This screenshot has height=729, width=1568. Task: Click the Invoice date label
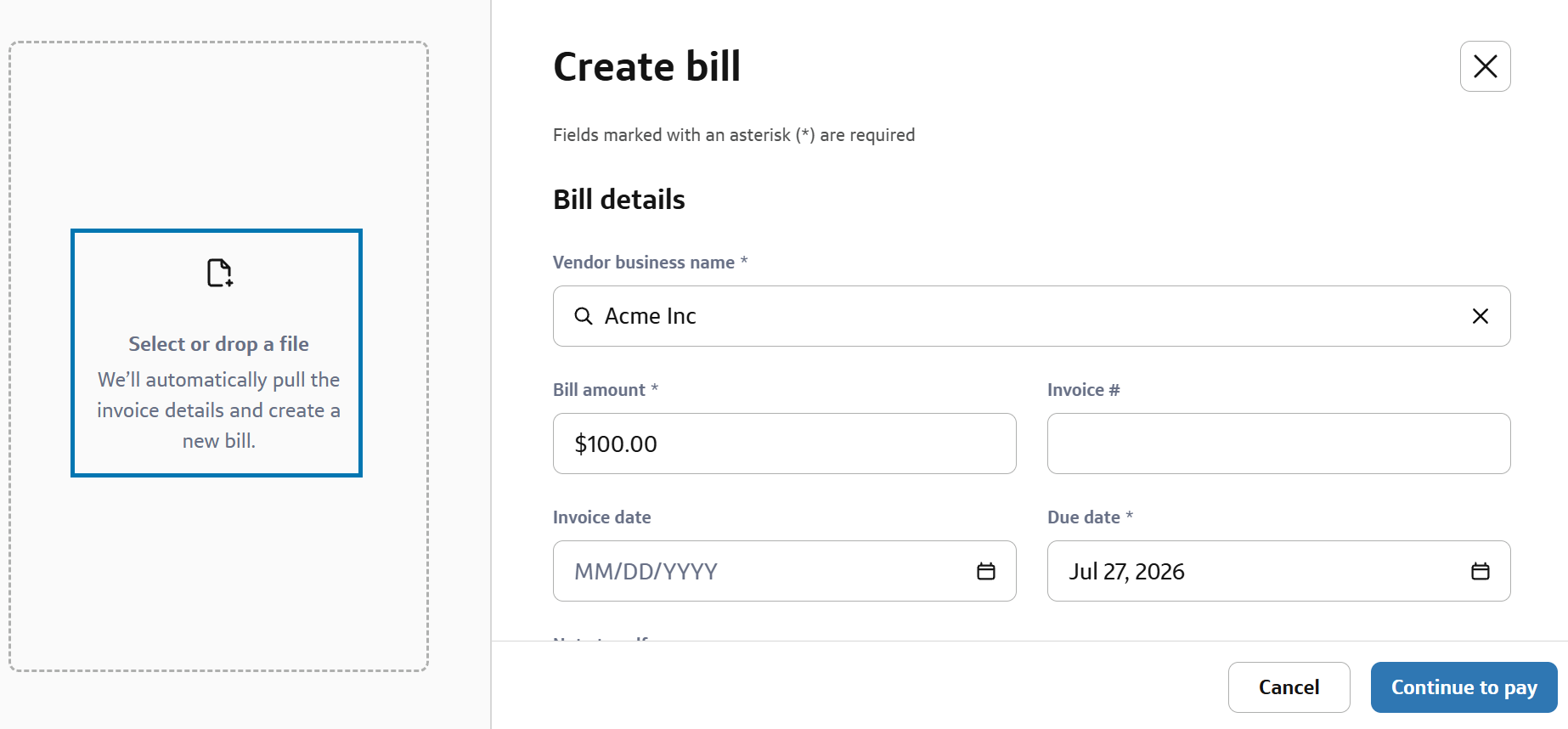pos(602,517)
